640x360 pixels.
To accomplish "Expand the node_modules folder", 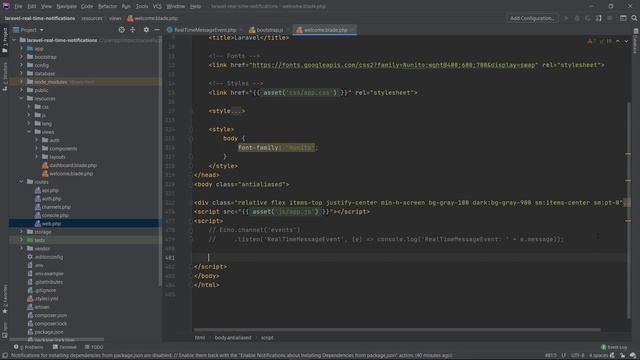I will (22, 82).
